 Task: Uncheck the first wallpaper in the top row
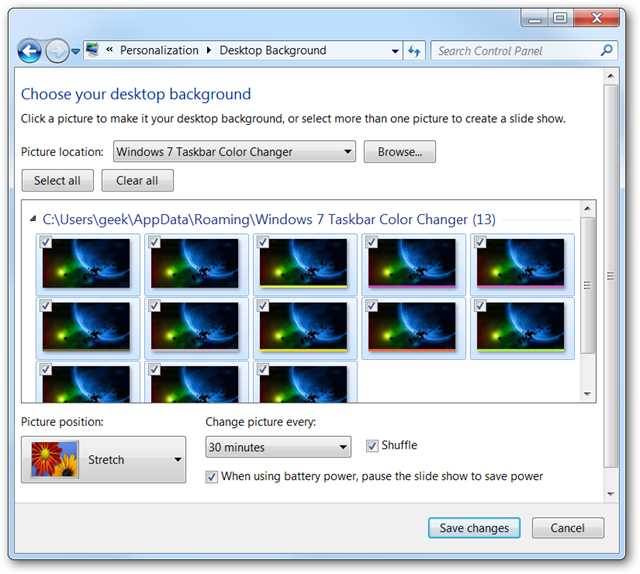[x=46, y=242]
